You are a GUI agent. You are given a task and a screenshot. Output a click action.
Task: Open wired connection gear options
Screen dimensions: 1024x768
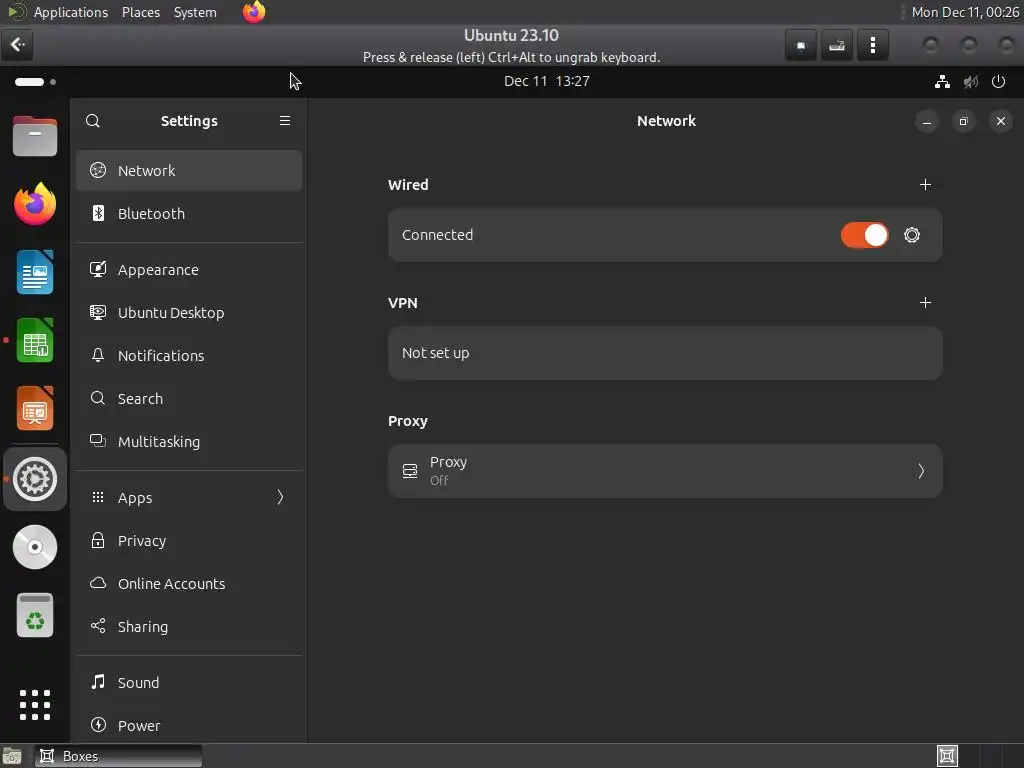coord(912,235)
